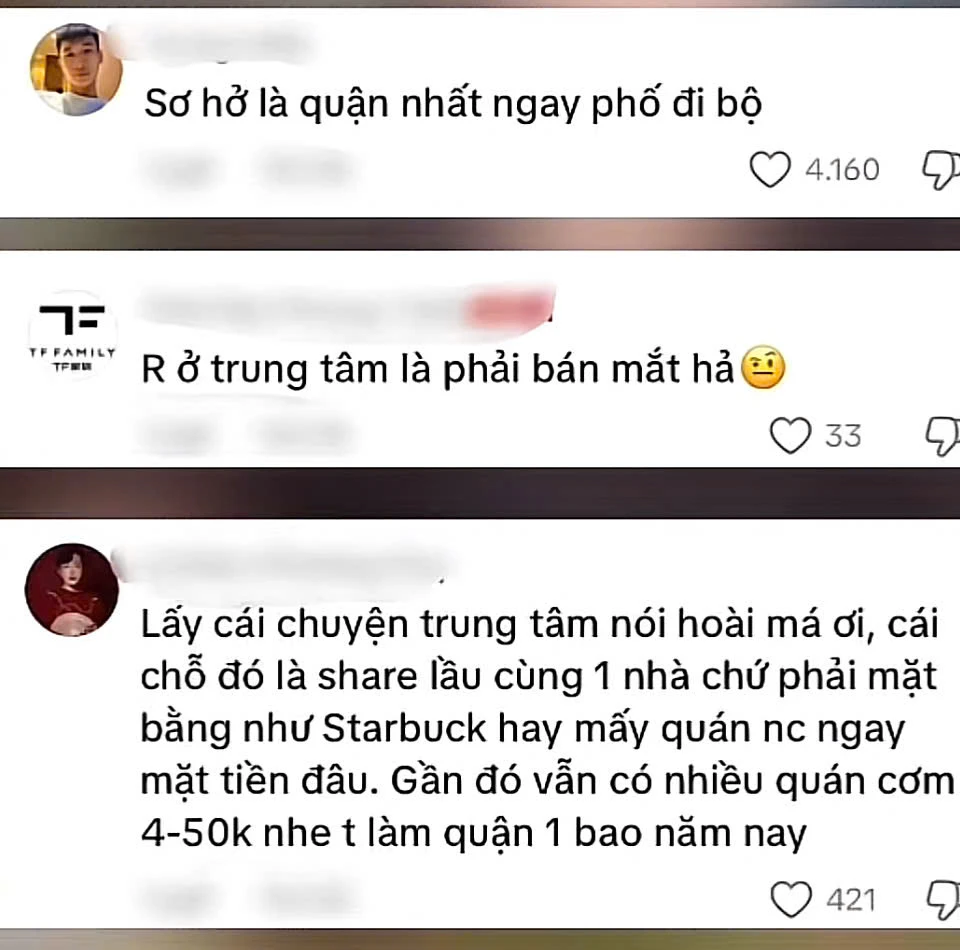Screen dimensions: 960x950
Task: Click the 33 like count
Action: coord(843,436)
